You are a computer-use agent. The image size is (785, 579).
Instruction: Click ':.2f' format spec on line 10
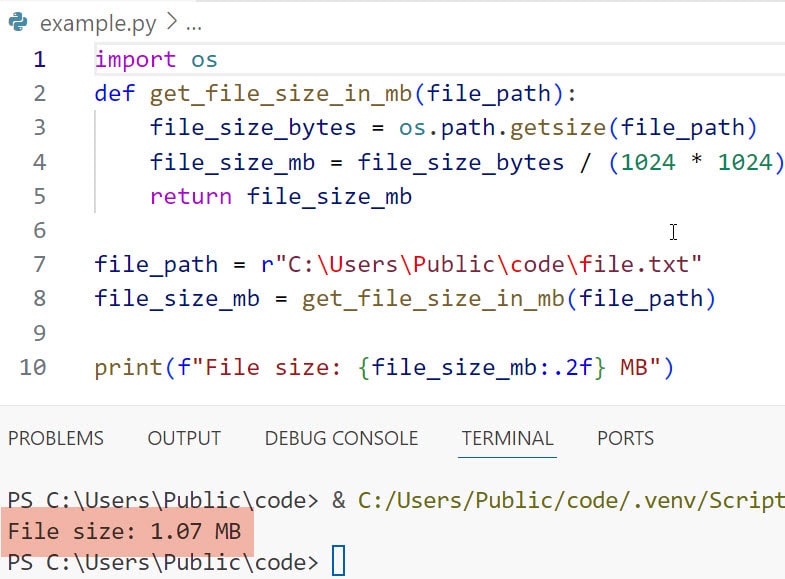coord(565,367)
